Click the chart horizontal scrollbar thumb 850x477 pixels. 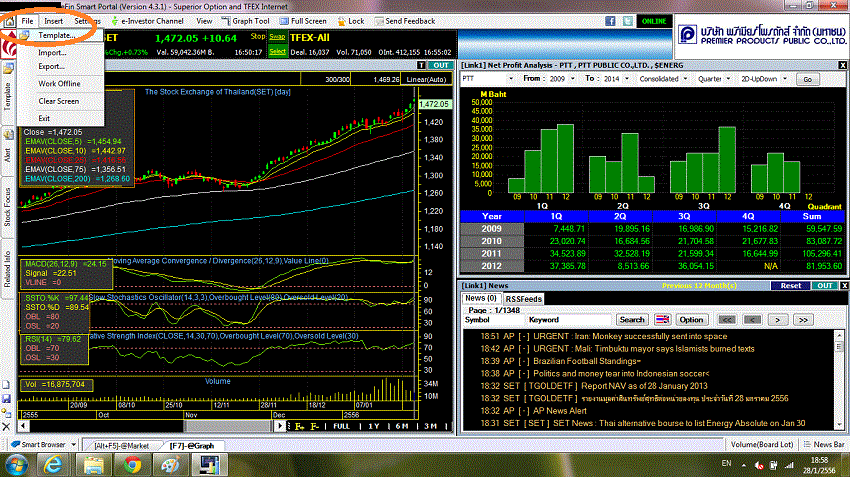[227, 426]
